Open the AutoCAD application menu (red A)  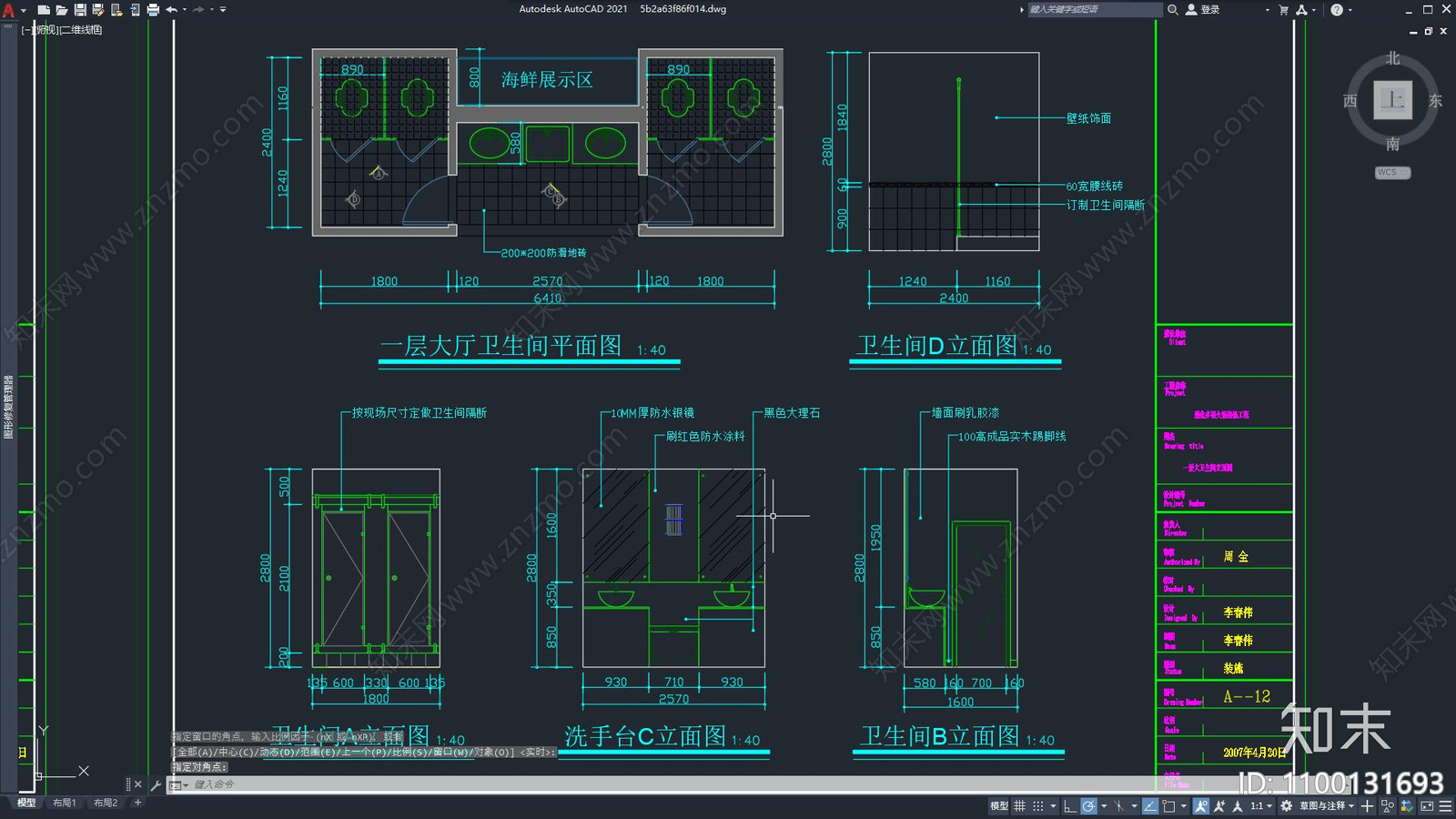(9, 10)
